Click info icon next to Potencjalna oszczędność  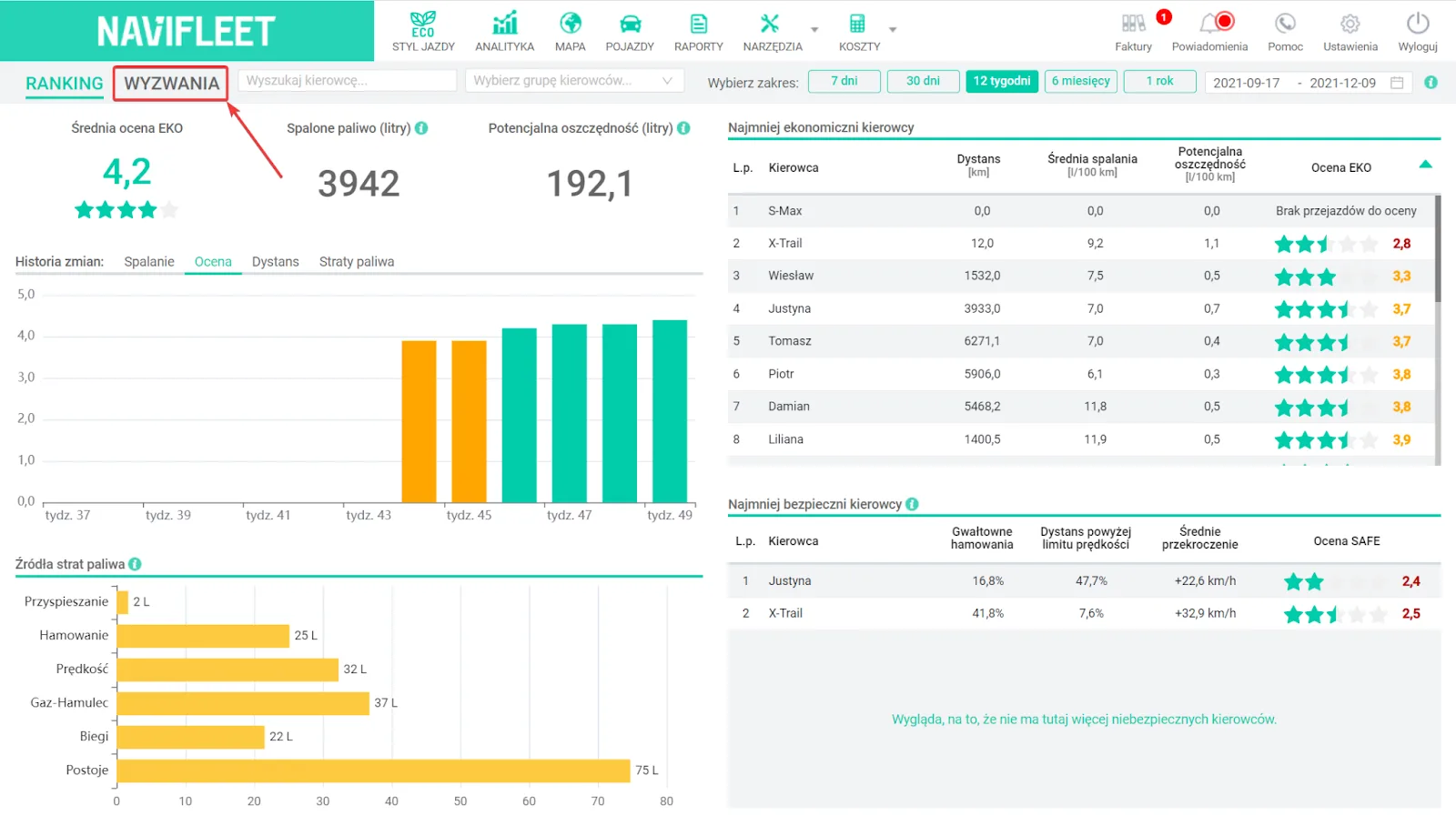(683, 128)
